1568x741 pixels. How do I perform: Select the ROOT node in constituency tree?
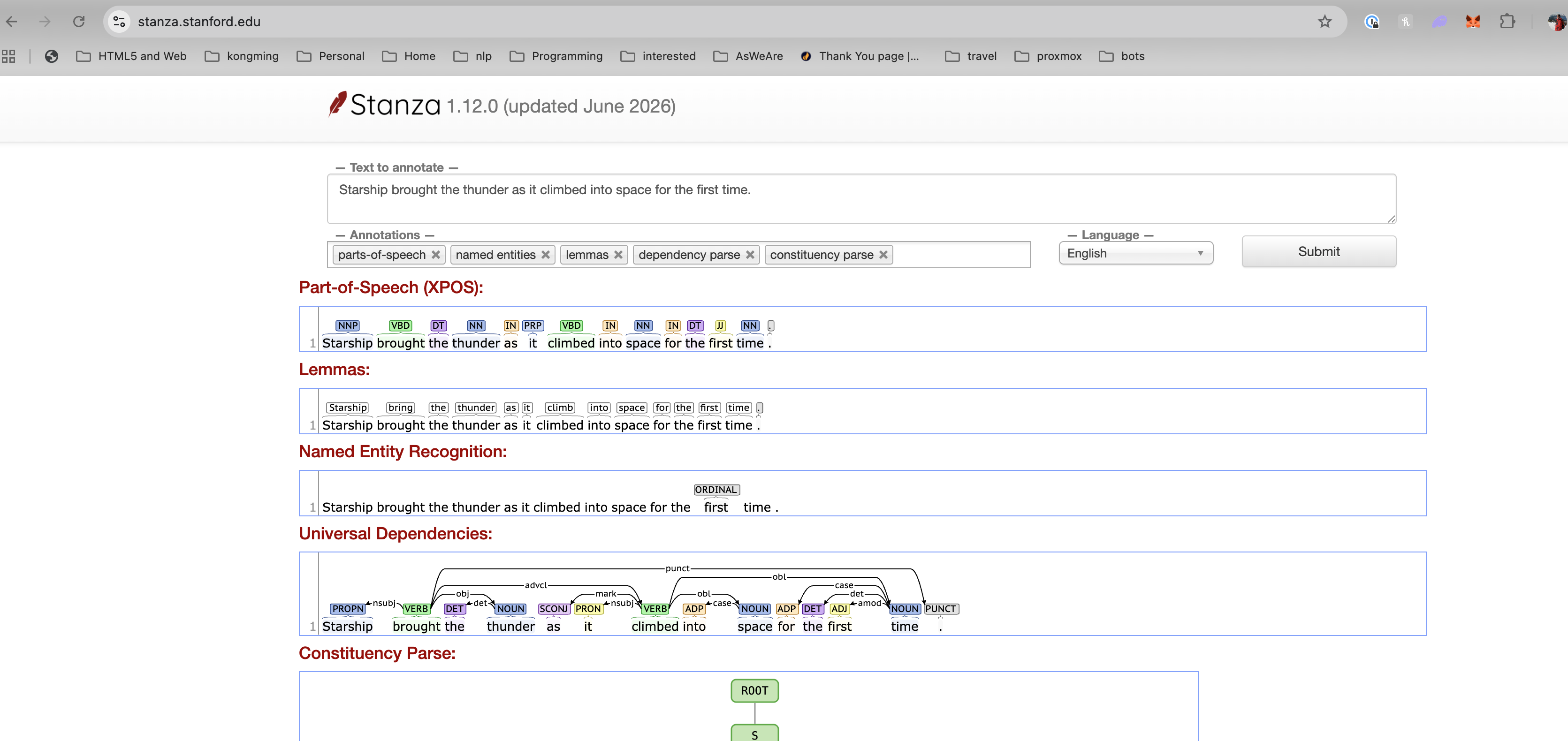[755, 690]
